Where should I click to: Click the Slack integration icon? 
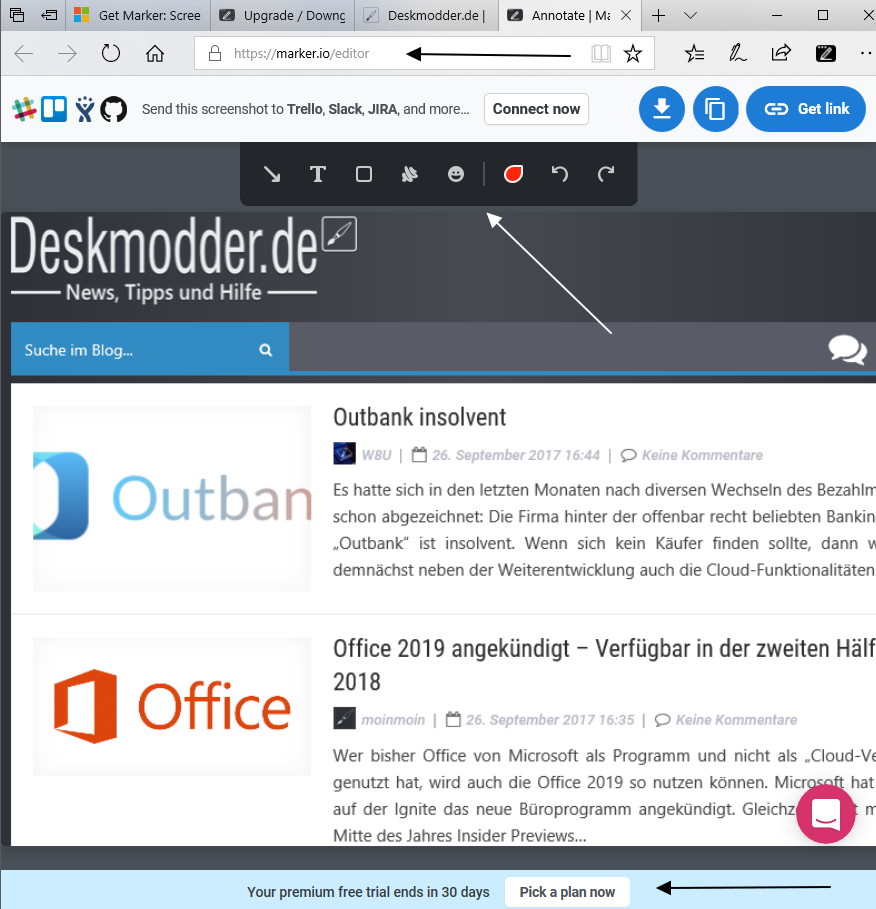24,109
